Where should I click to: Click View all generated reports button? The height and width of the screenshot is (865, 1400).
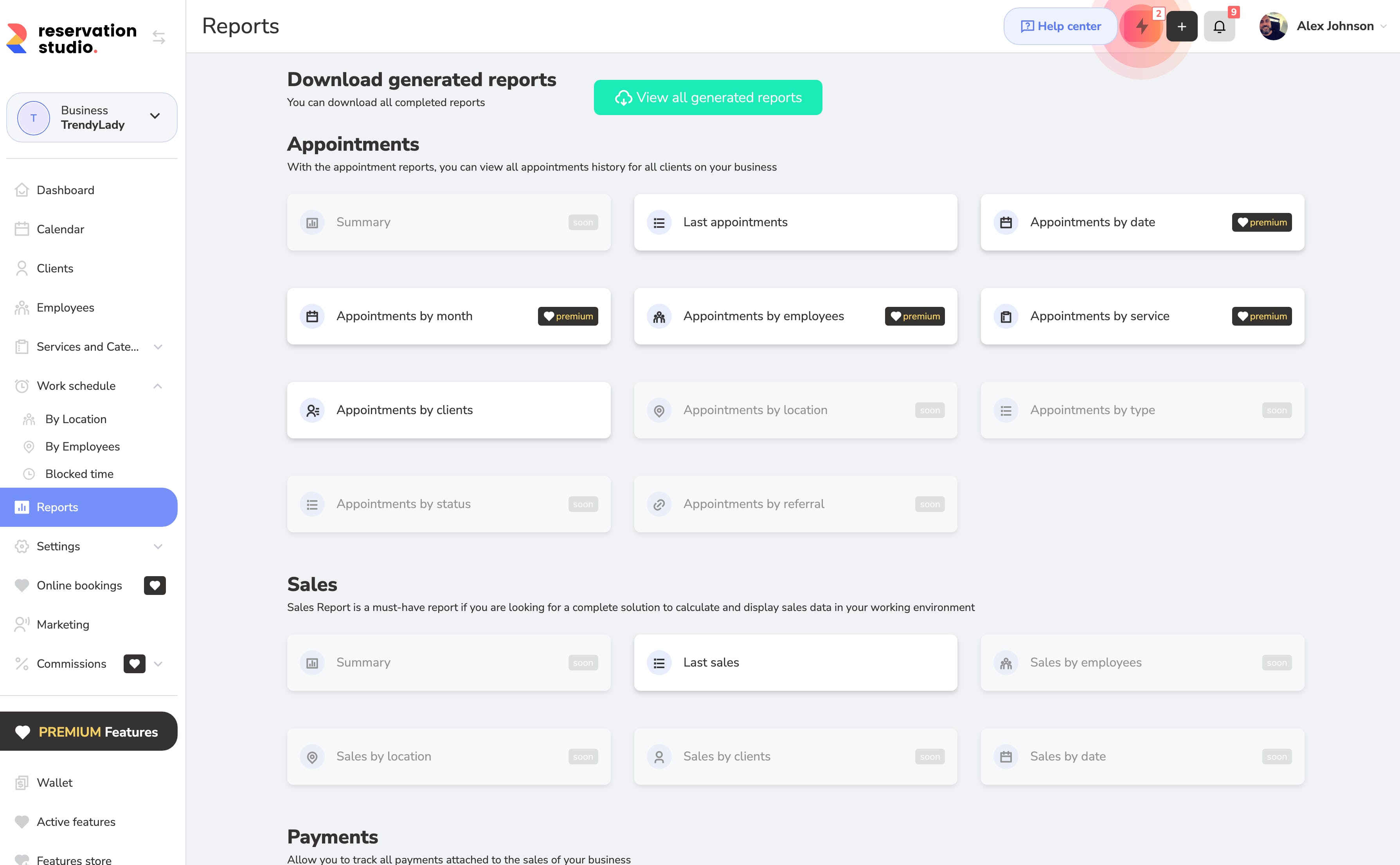pyautogui.click(x=707, y=98)
